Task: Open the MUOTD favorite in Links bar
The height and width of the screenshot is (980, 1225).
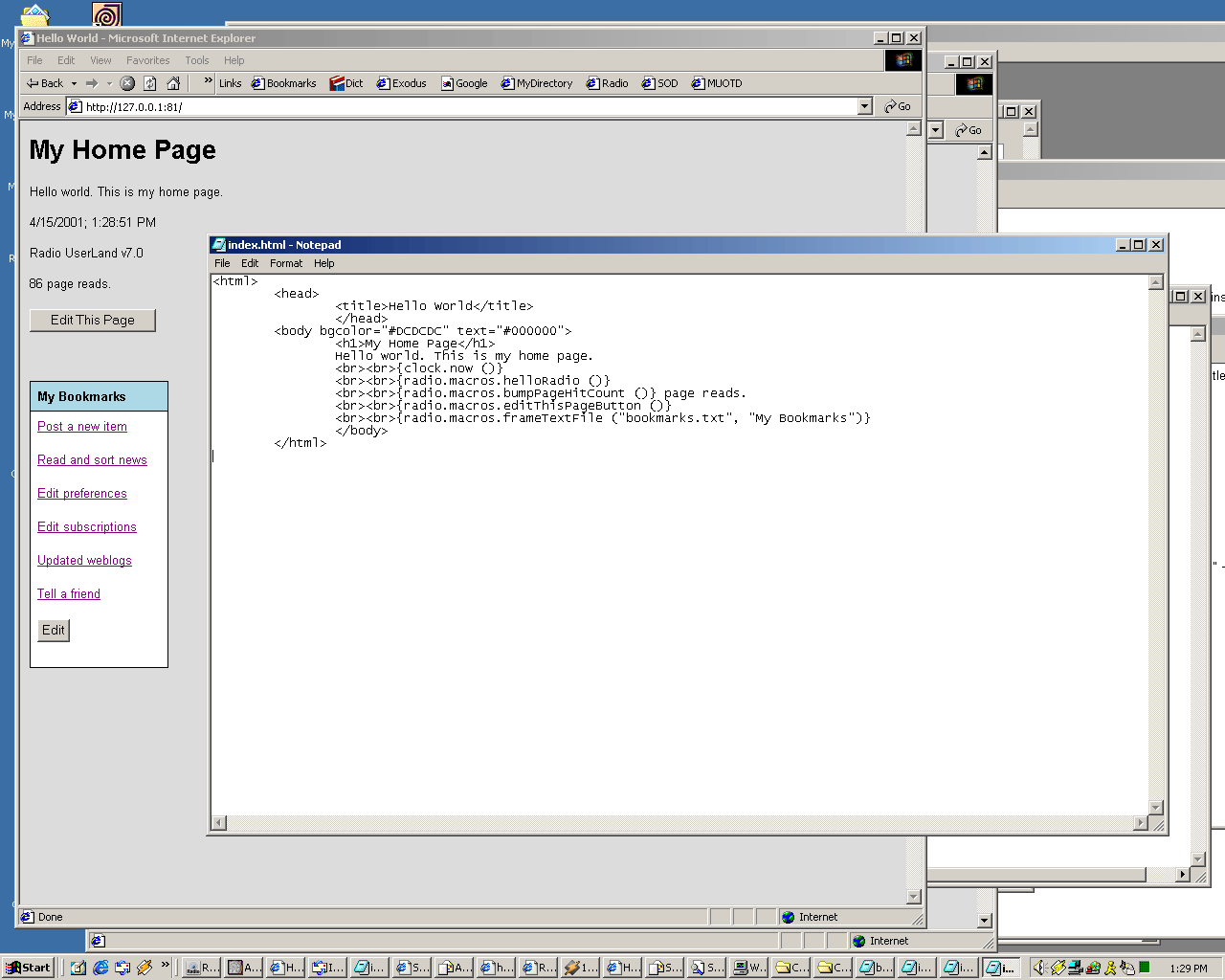Action: click(717, 83)
